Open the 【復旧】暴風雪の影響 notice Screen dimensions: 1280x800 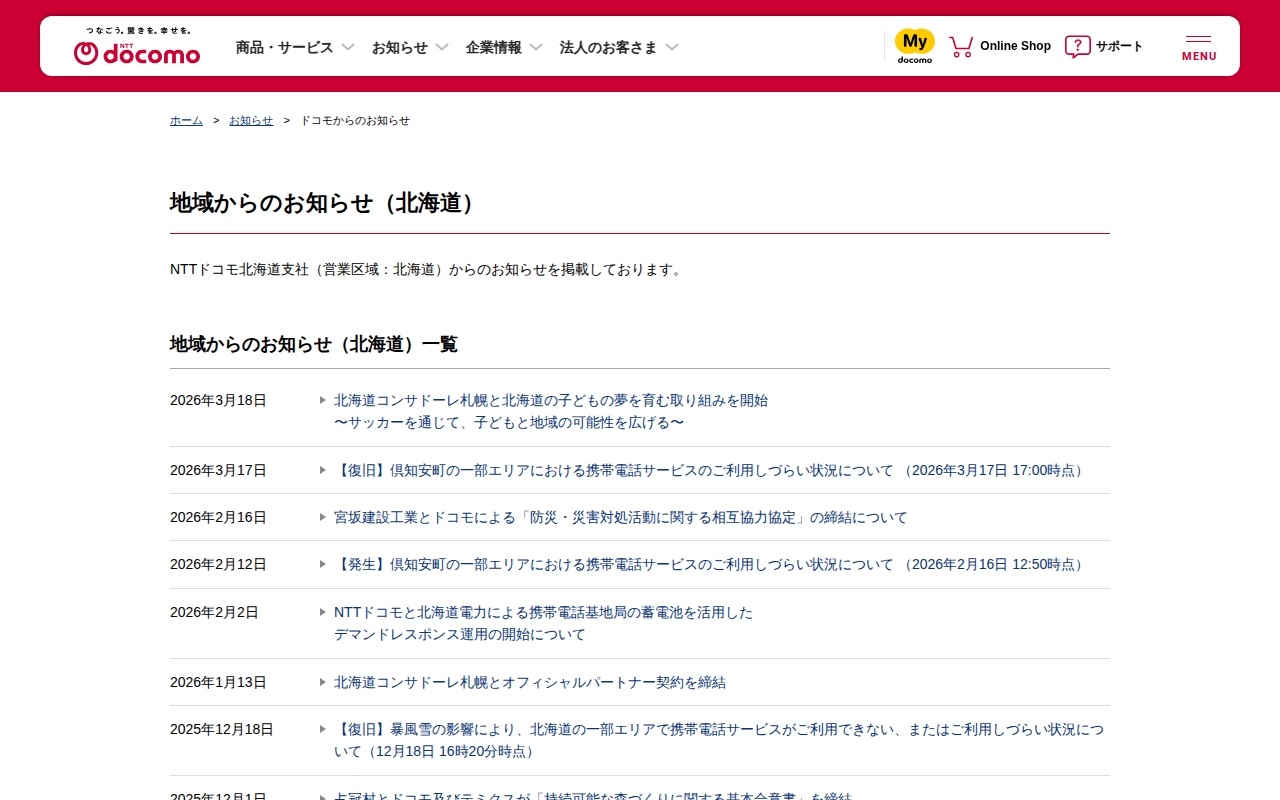pos(719,740)
